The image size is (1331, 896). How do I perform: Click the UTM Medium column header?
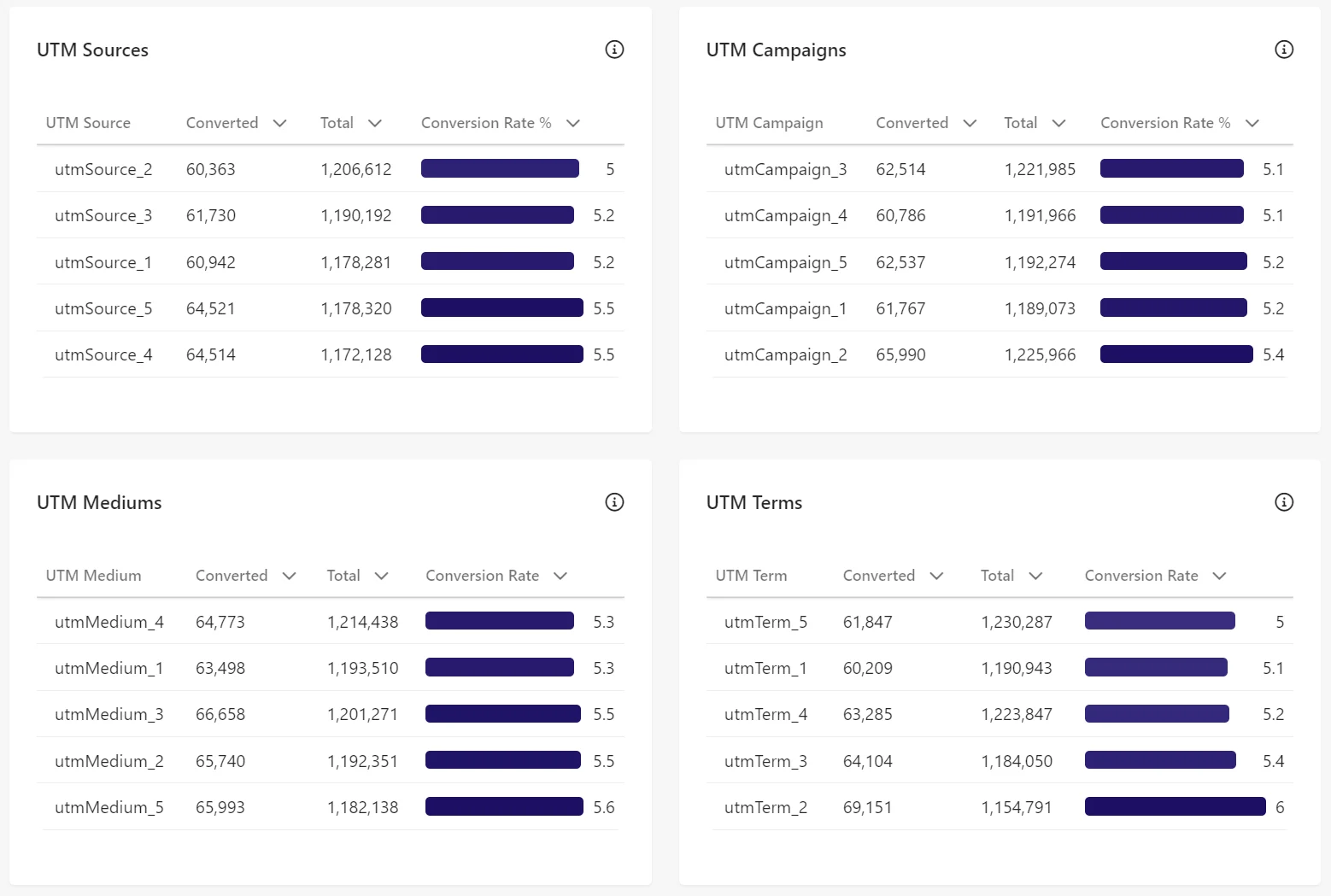click(x=93, y=576)
